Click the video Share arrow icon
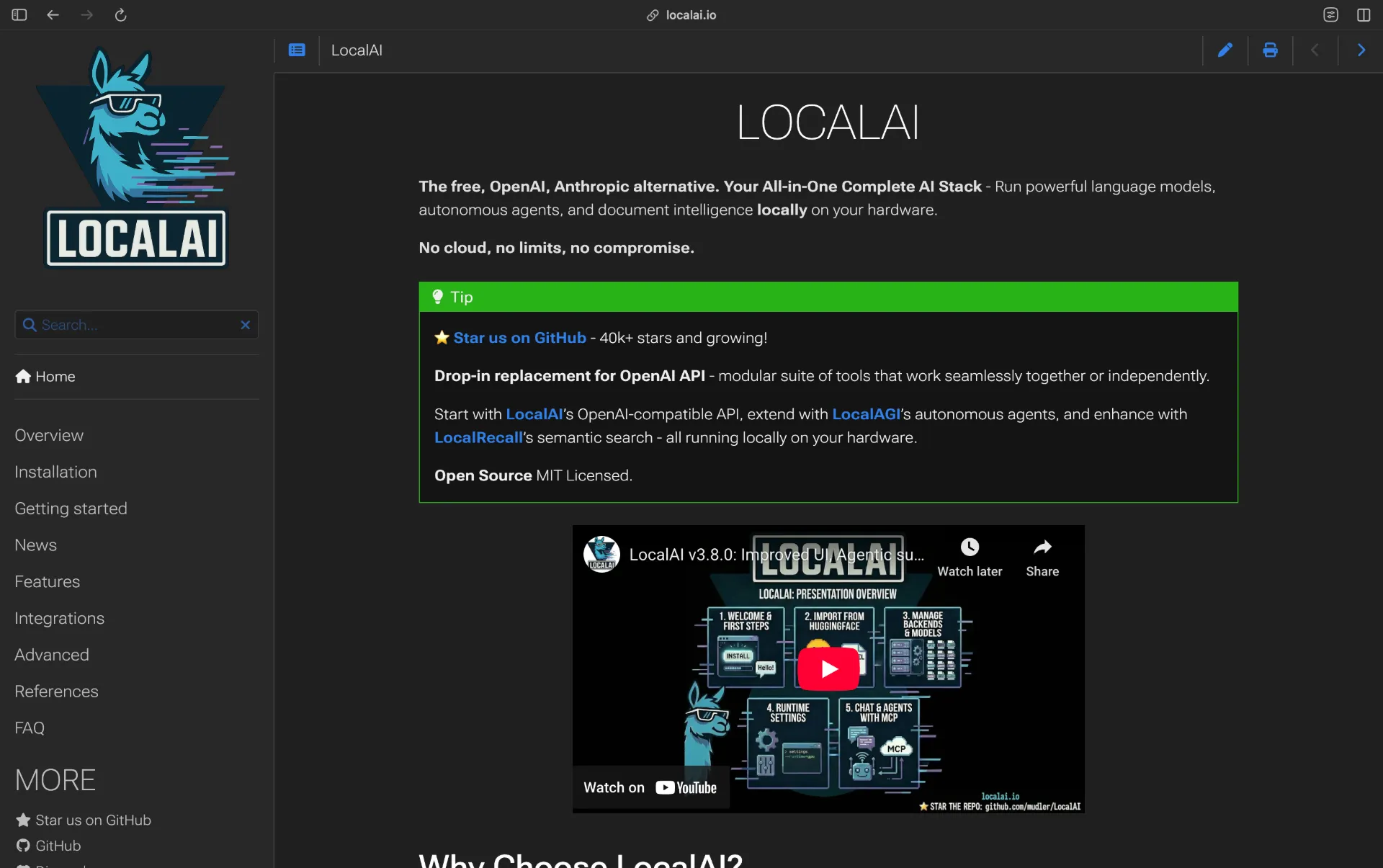1383x868 pixels. coord(1042,547)
